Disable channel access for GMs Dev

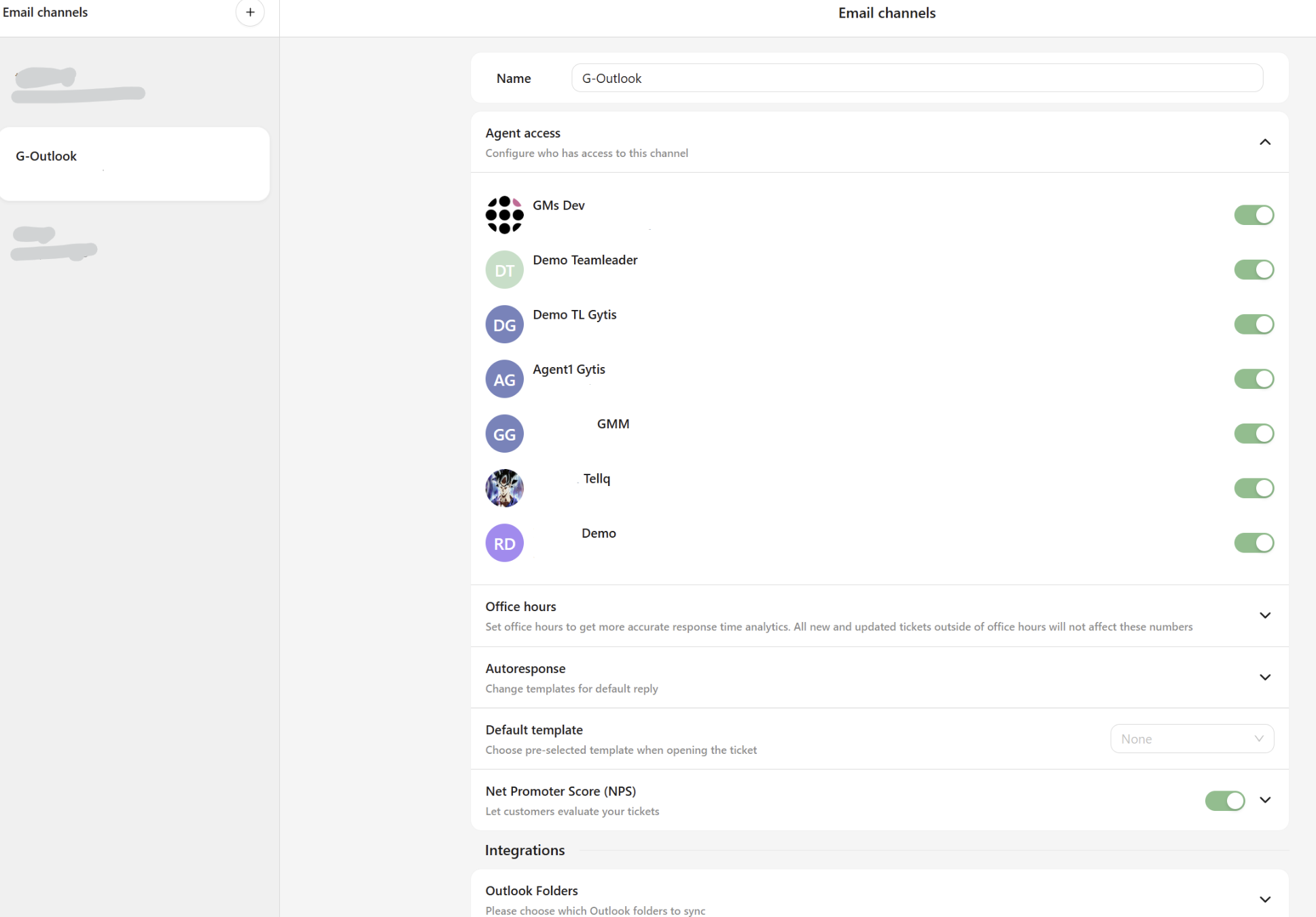1253,215
